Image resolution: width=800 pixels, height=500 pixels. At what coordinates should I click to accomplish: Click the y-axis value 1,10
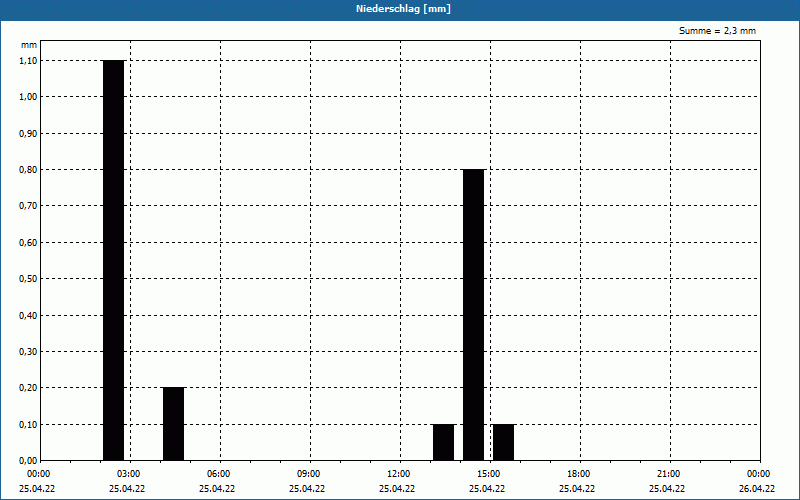[28, 61]
